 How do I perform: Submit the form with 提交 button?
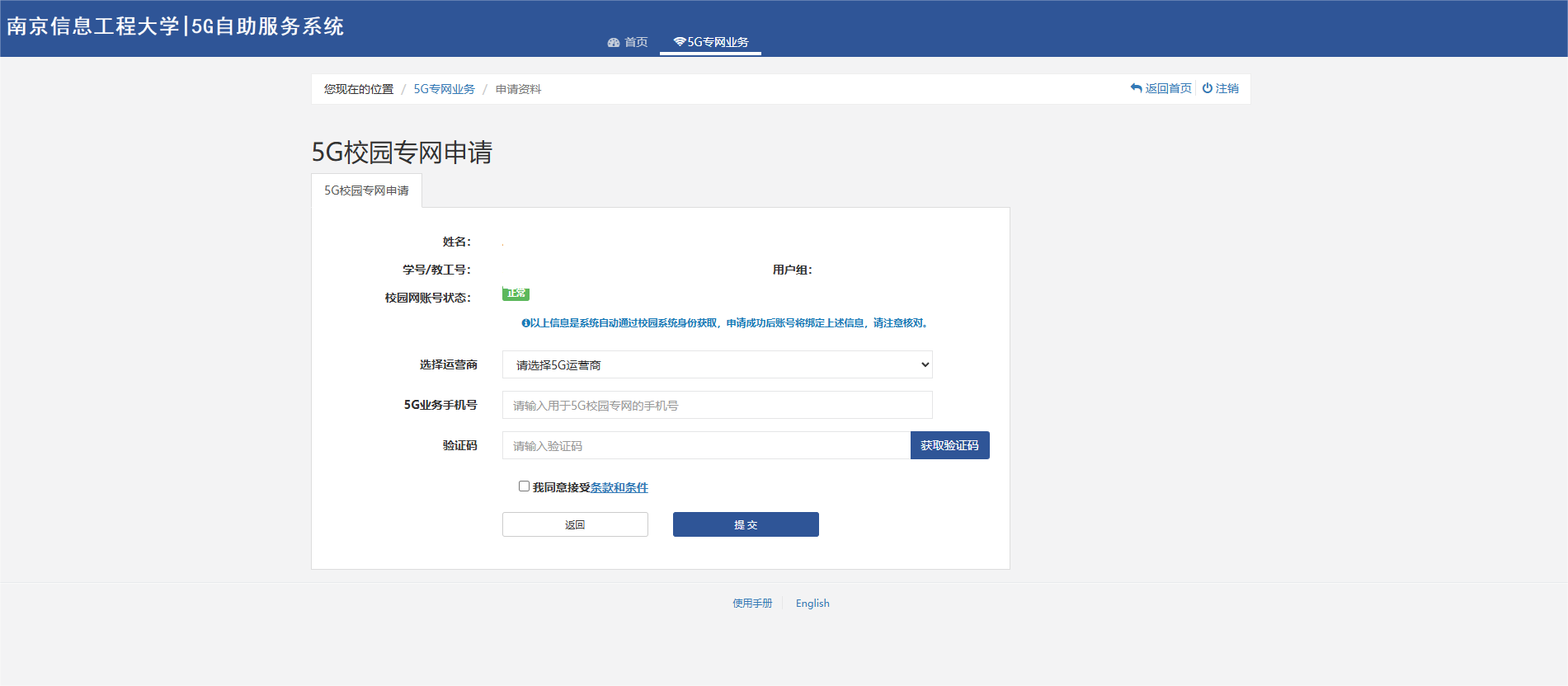pos(746,524)
